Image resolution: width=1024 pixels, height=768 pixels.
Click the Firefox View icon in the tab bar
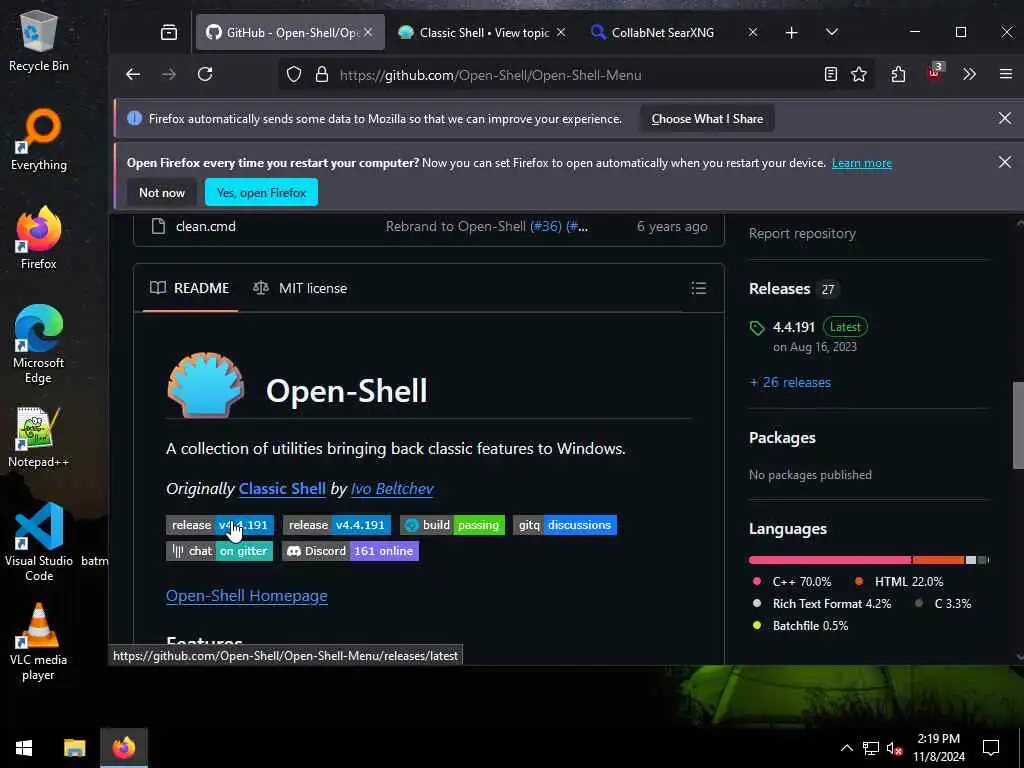168,32
